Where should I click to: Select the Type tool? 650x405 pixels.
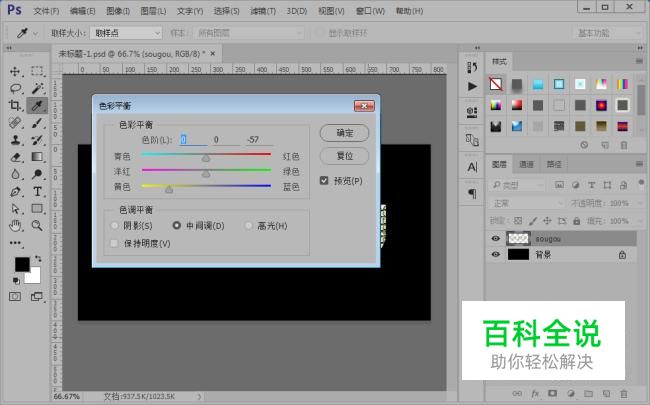[x=37, y=192]
